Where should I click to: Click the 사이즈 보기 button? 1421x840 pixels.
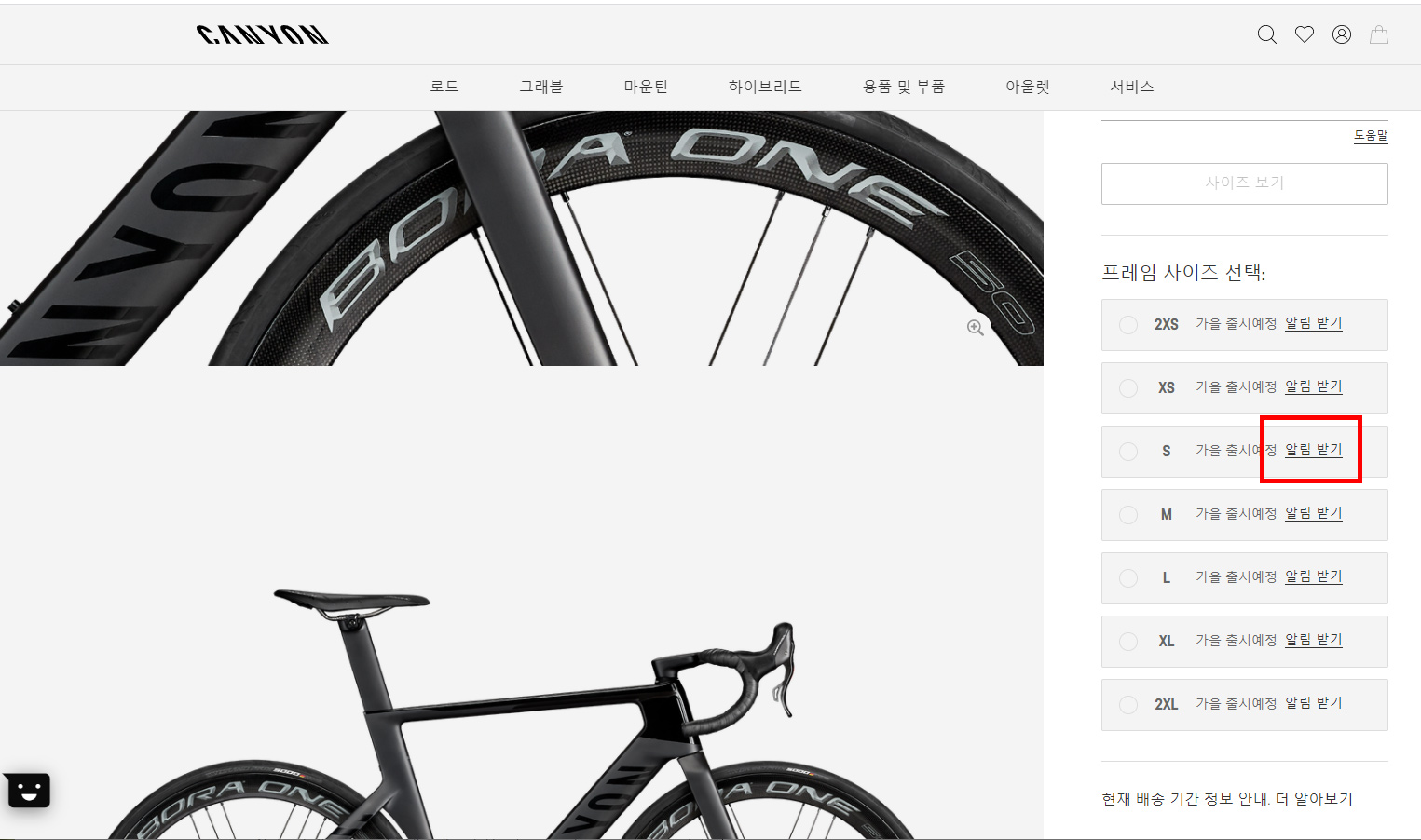click(x=1244, y=183)
